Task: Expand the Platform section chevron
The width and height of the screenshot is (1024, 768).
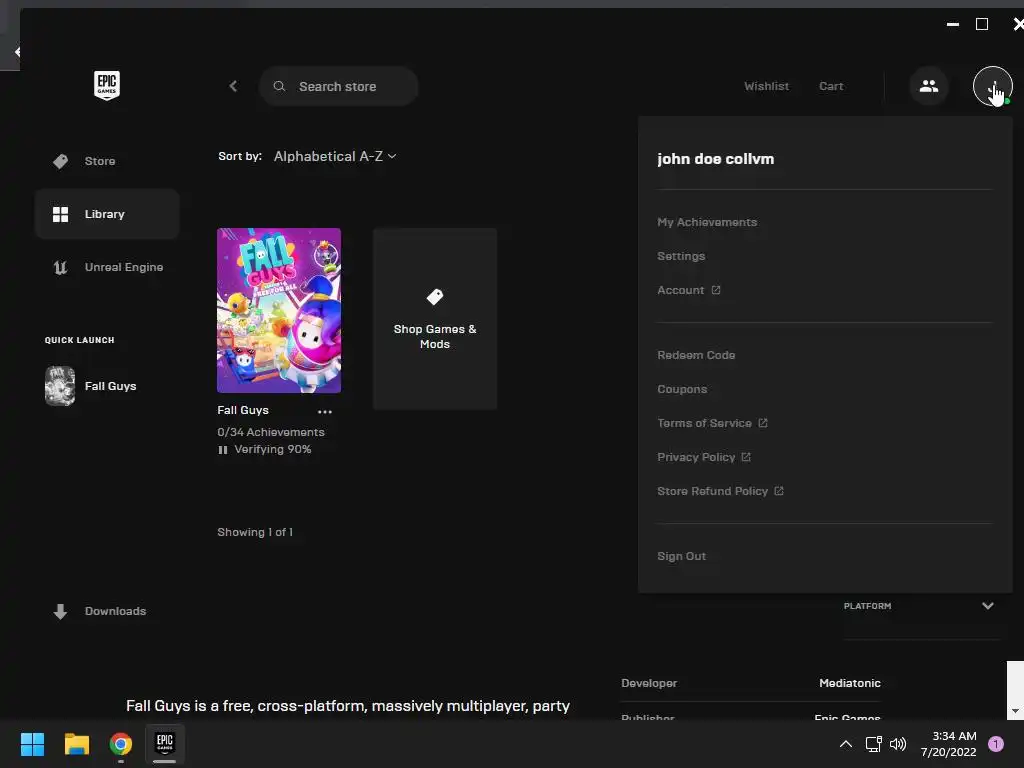Action: (987, 606)
